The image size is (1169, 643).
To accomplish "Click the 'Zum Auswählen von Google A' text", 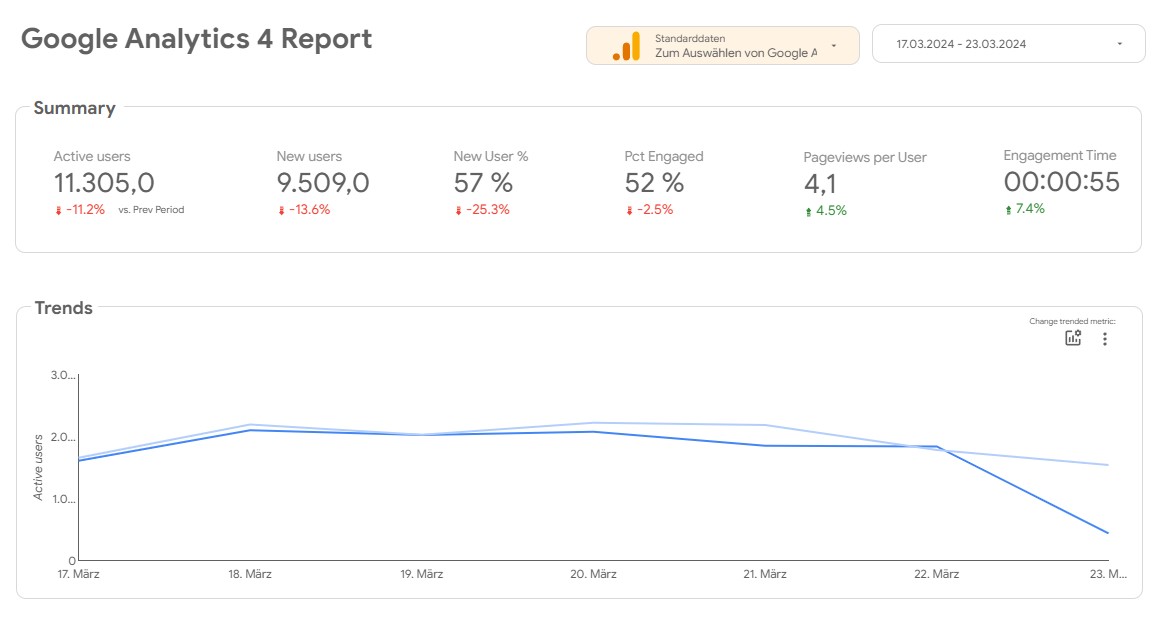I will tap(736, 53).
